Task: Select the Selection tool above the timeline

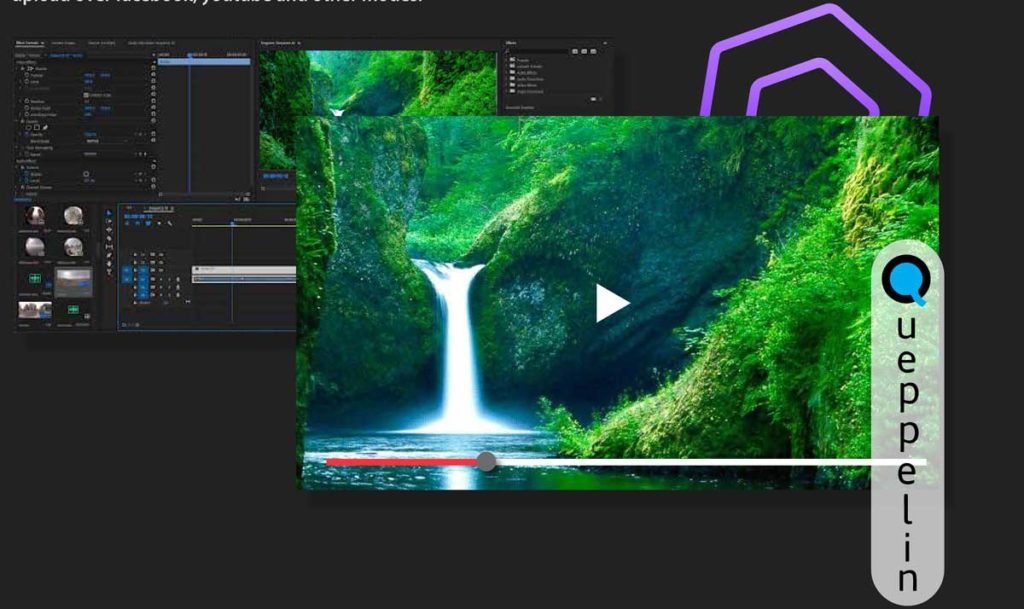Action: pos(107,212)
